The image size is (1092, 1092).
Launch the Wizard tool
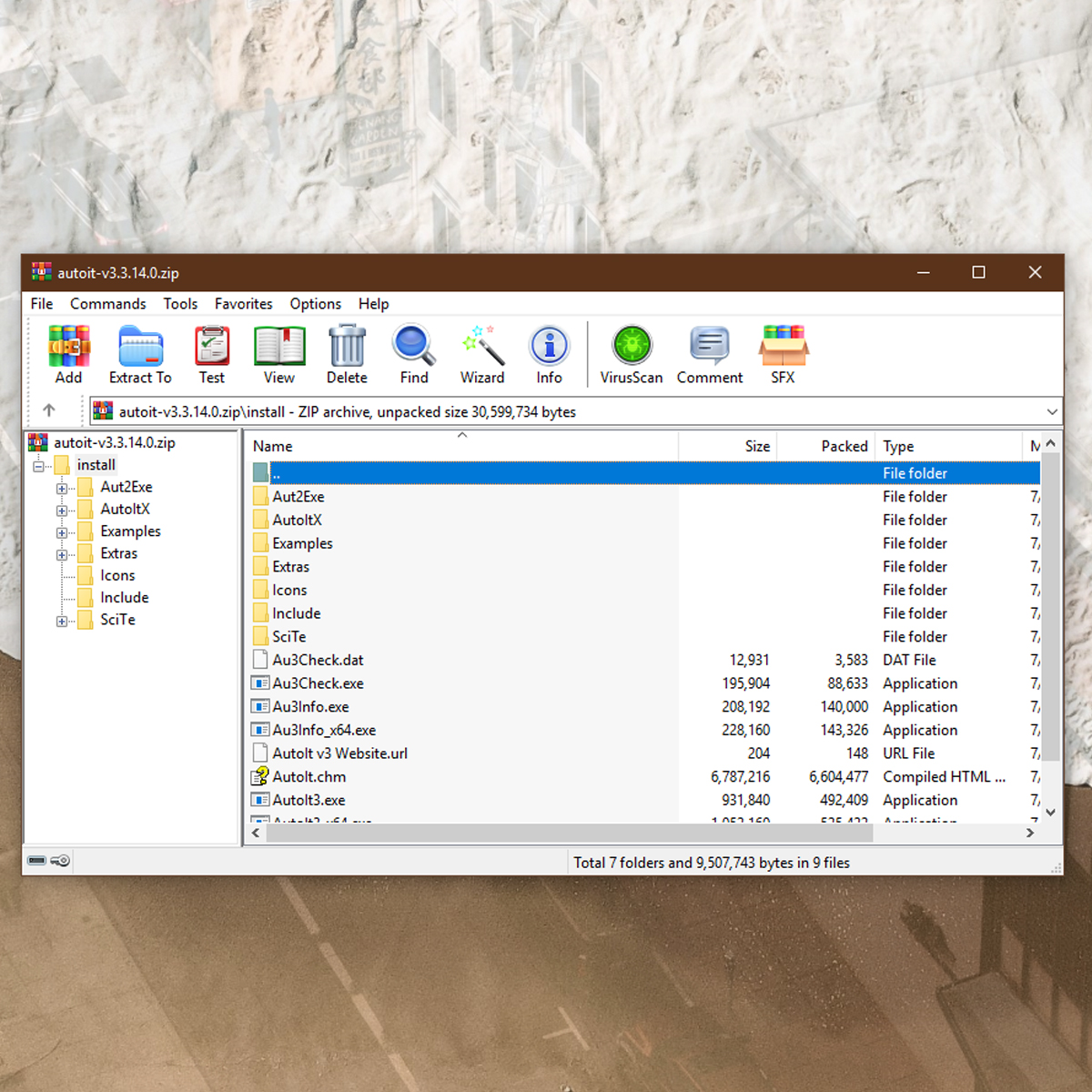point(481,354)
